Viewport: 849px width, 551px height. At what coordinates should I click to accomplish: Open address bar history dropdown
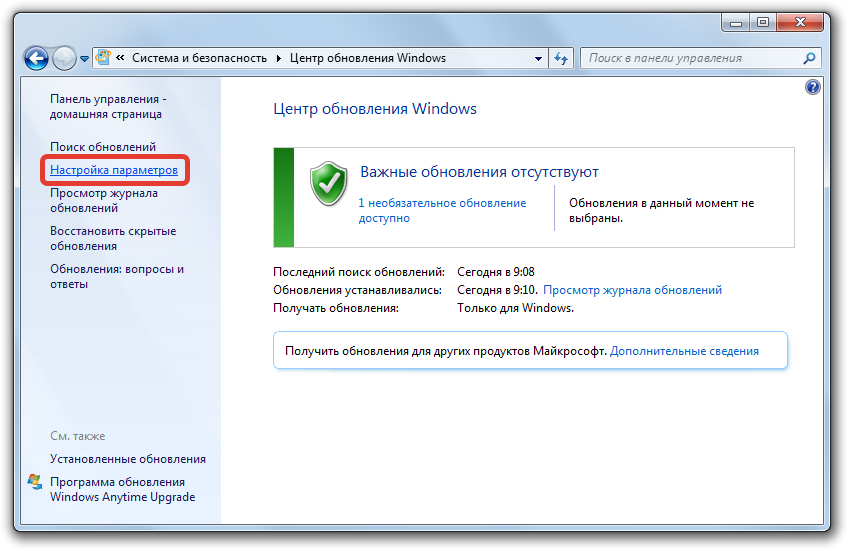(538, 58)
